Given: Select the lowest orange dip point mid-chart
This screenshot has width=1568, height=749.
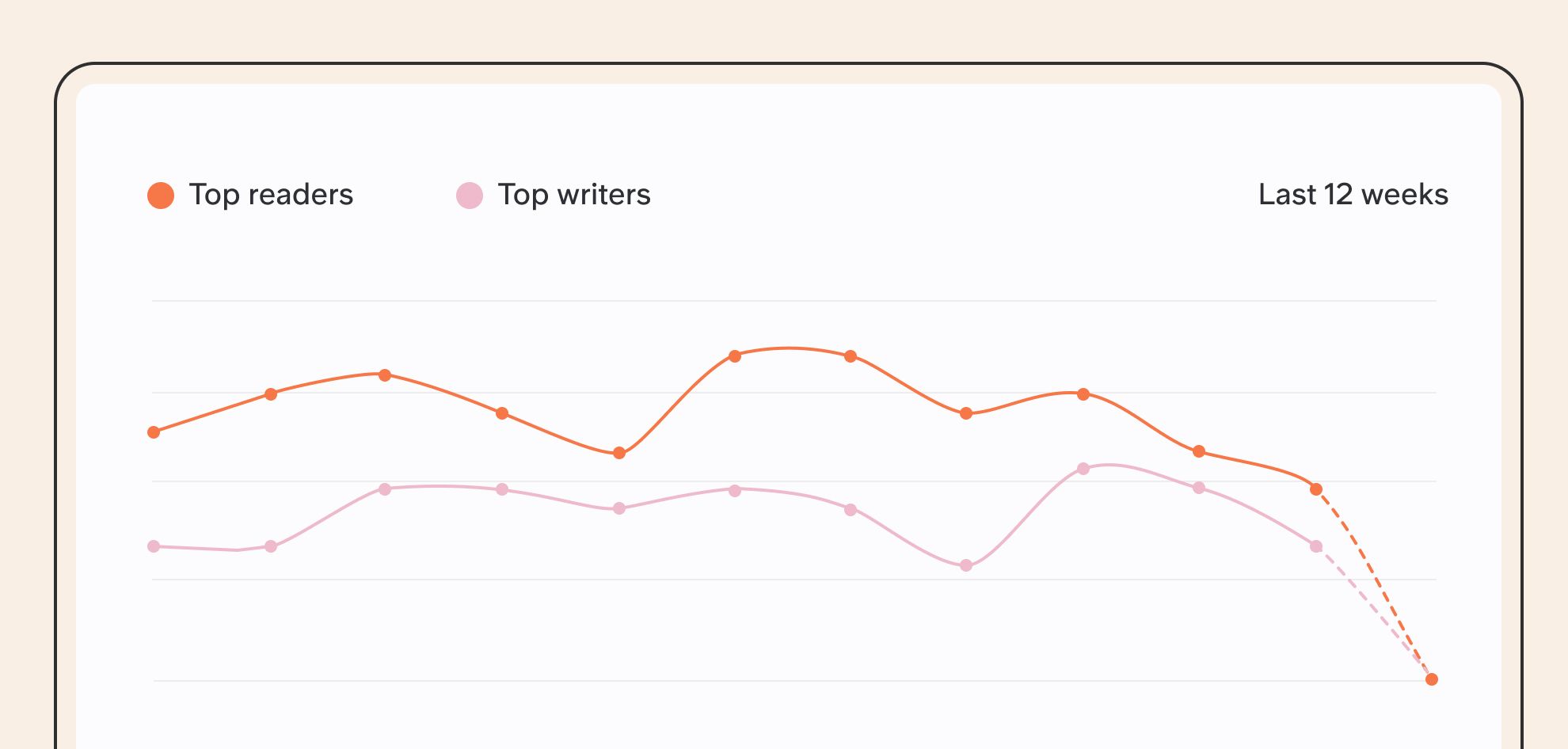Looking at the screenshot, I should [619, 453].
